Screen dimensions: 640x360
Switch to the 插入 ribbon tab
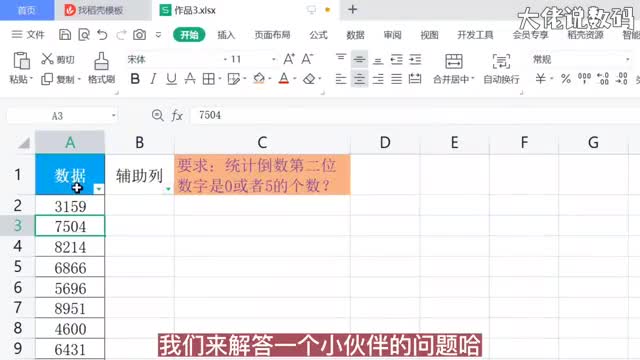coord(226,35)
